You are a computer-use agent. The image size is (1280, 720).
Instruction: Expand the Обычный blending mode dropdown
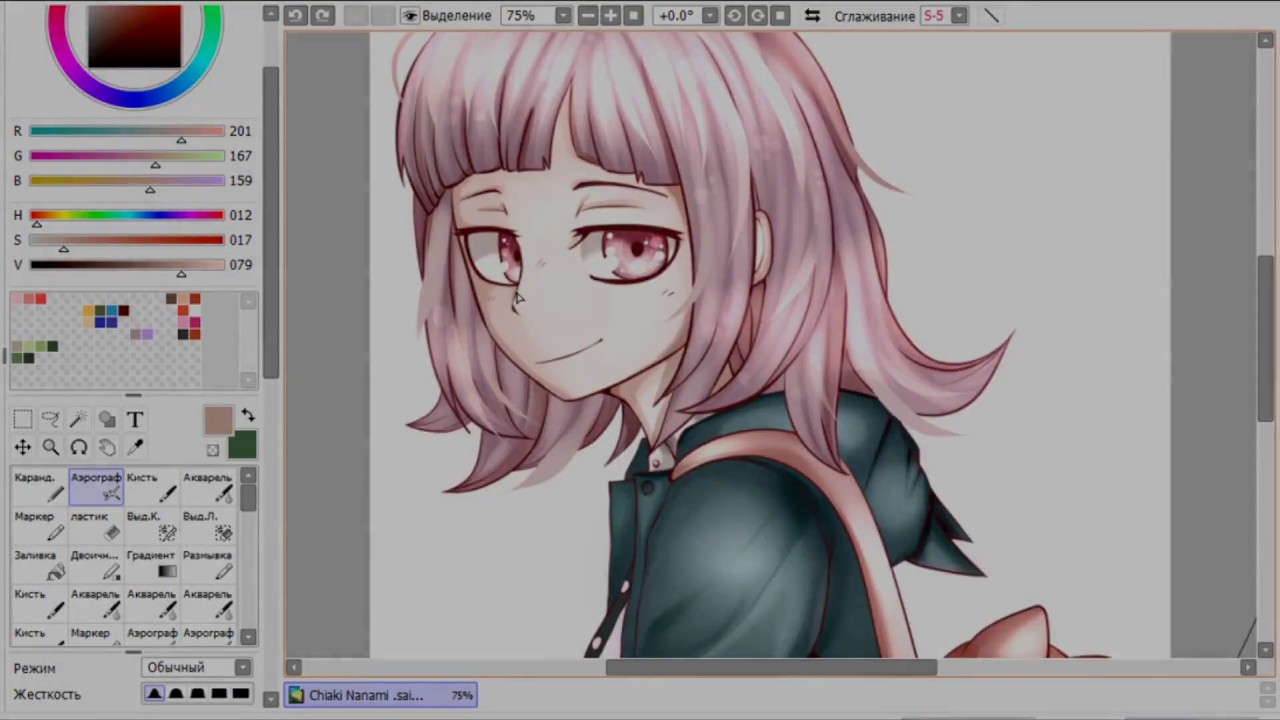coord(242,667)
